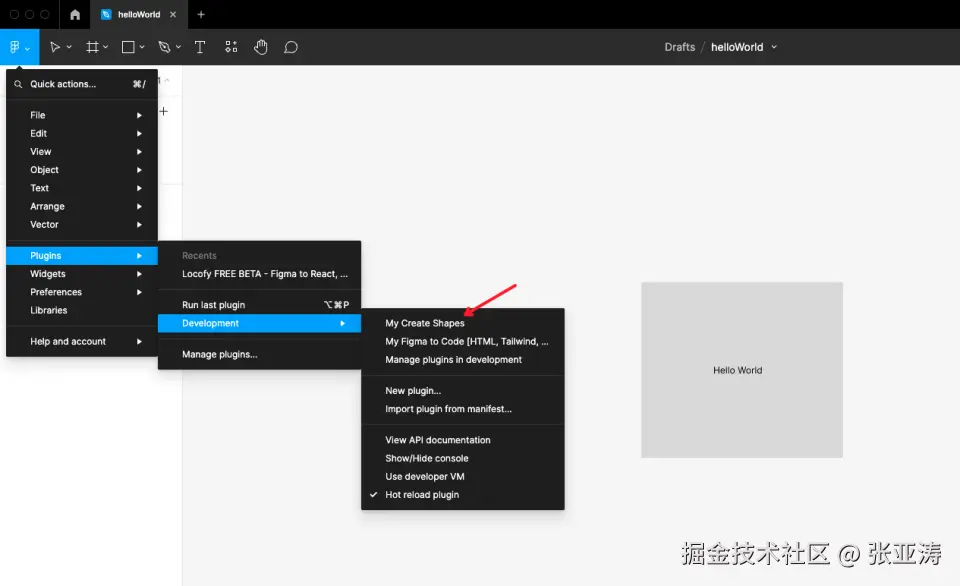Click Manage plugins in development
The width and height of the screenshot is (960, 586).
463,360
